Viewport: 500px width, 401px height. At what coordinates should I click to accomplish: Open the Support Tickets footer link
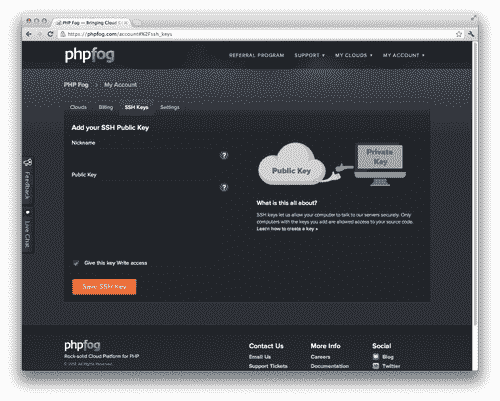click(x=268, y=366)
